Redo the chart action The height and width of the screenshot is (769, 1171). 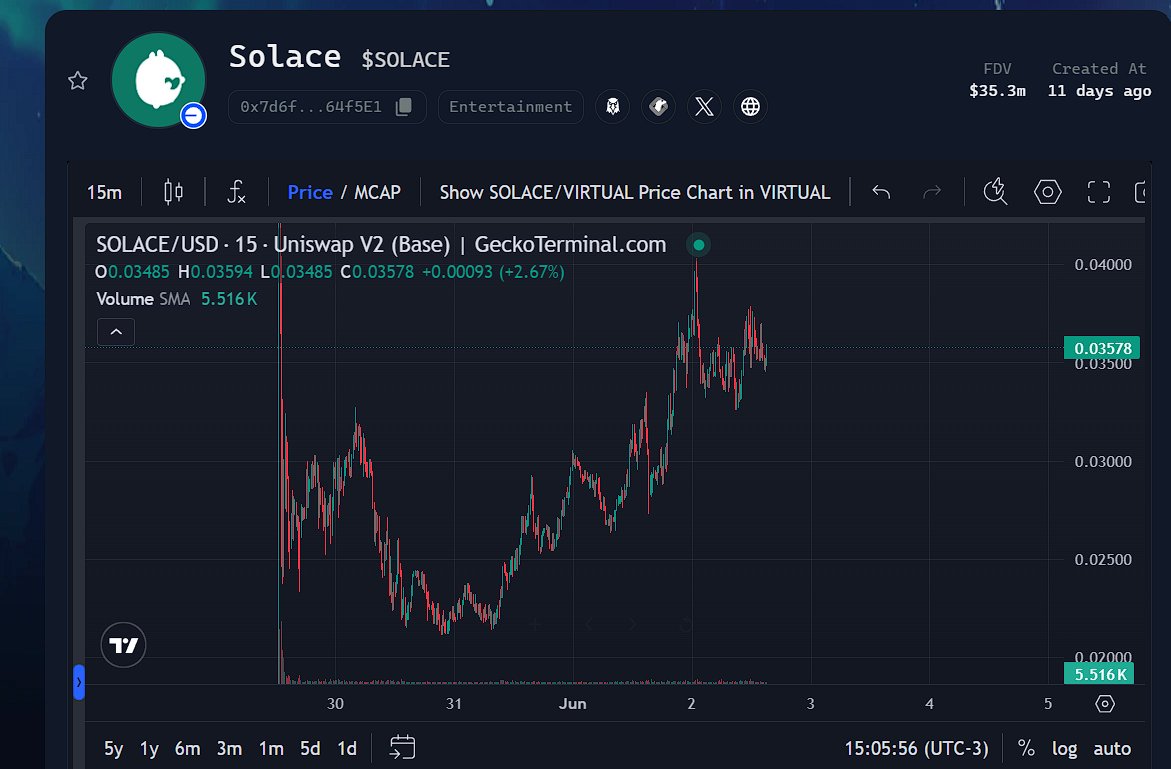(932, 193)
